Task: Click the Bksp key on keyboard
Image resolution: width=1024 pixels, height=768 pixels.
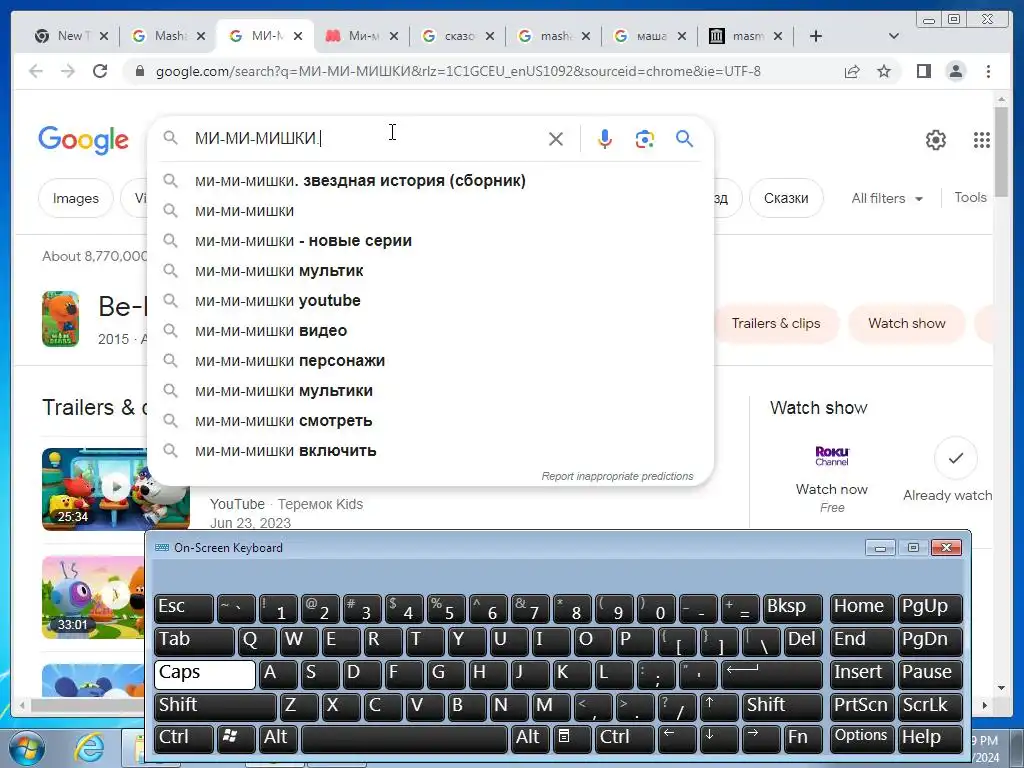Action: [792, 608]
